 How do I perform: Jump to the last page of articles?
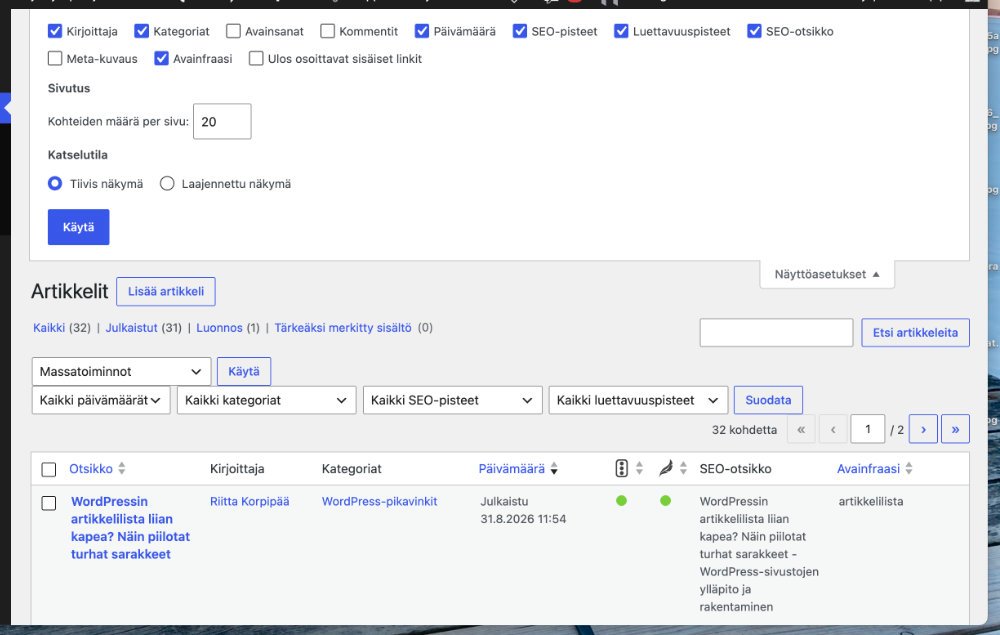pos(955,429)
